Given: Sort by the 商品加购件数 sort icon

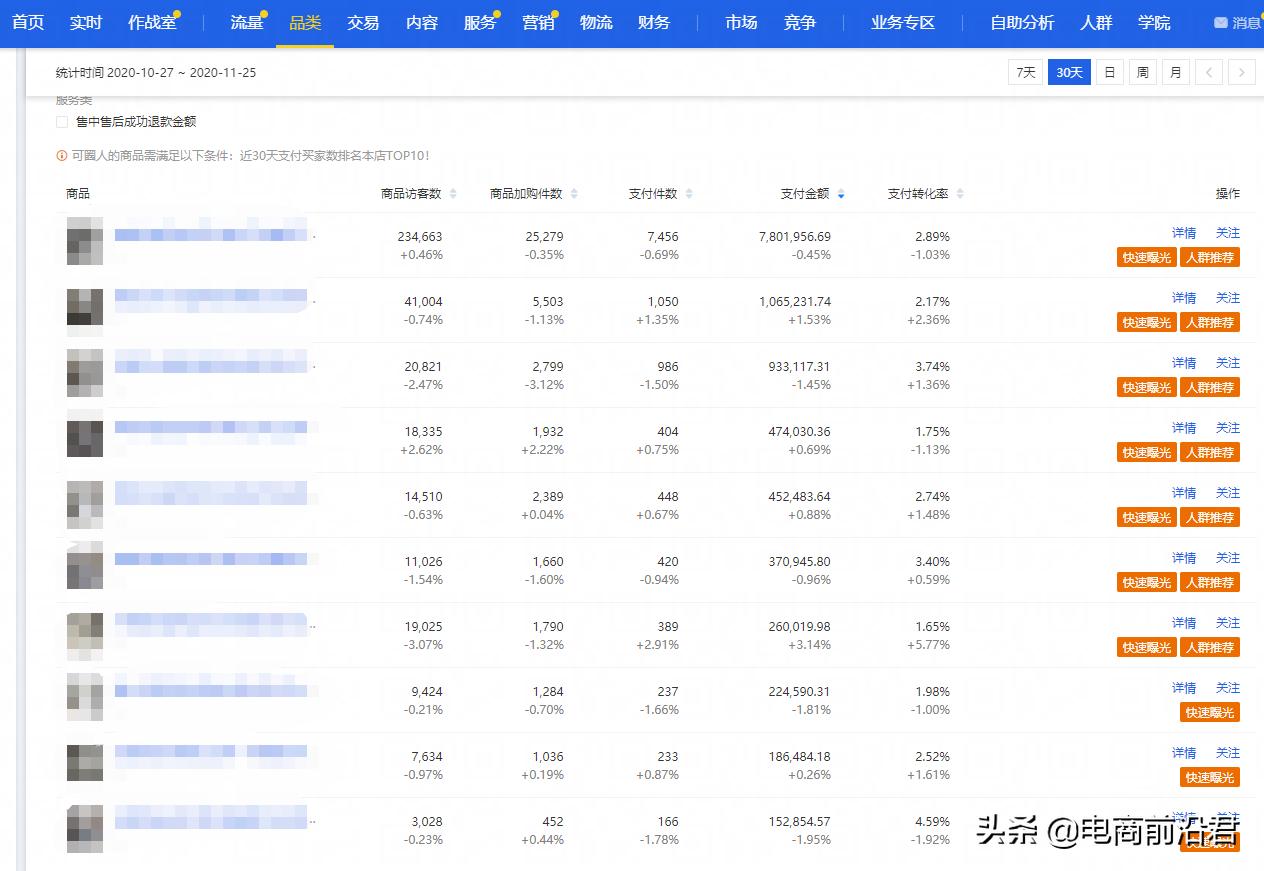Looking at the screenshot, I should [x=572, y=193].
